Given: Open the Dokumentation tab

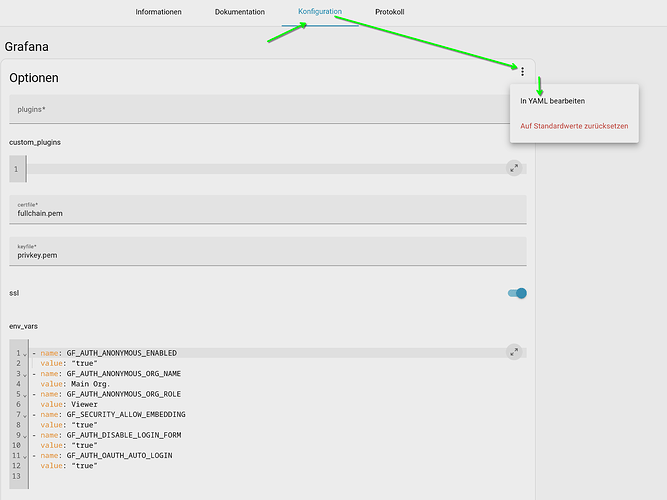Looking at the screenshot, I should (239, 12).
